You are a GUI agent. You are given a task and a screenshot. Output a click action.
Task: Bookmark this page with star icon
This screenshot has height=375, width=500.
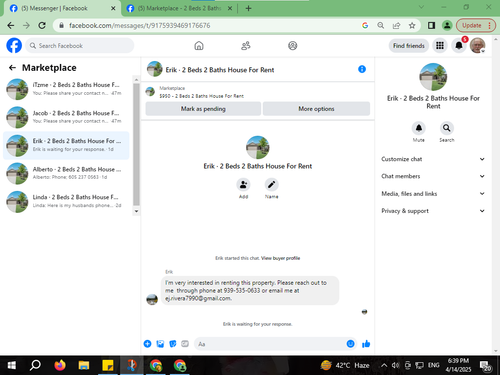(412, 25)
